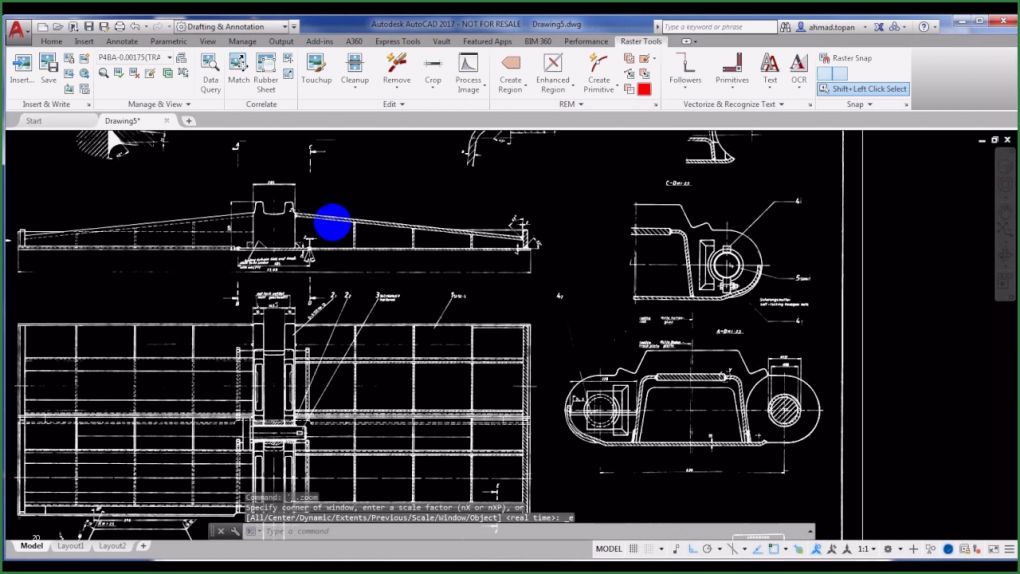Screen dimensions: 1020x574
Task: Click the wrench icon on command line
Action: click(235, 532)
